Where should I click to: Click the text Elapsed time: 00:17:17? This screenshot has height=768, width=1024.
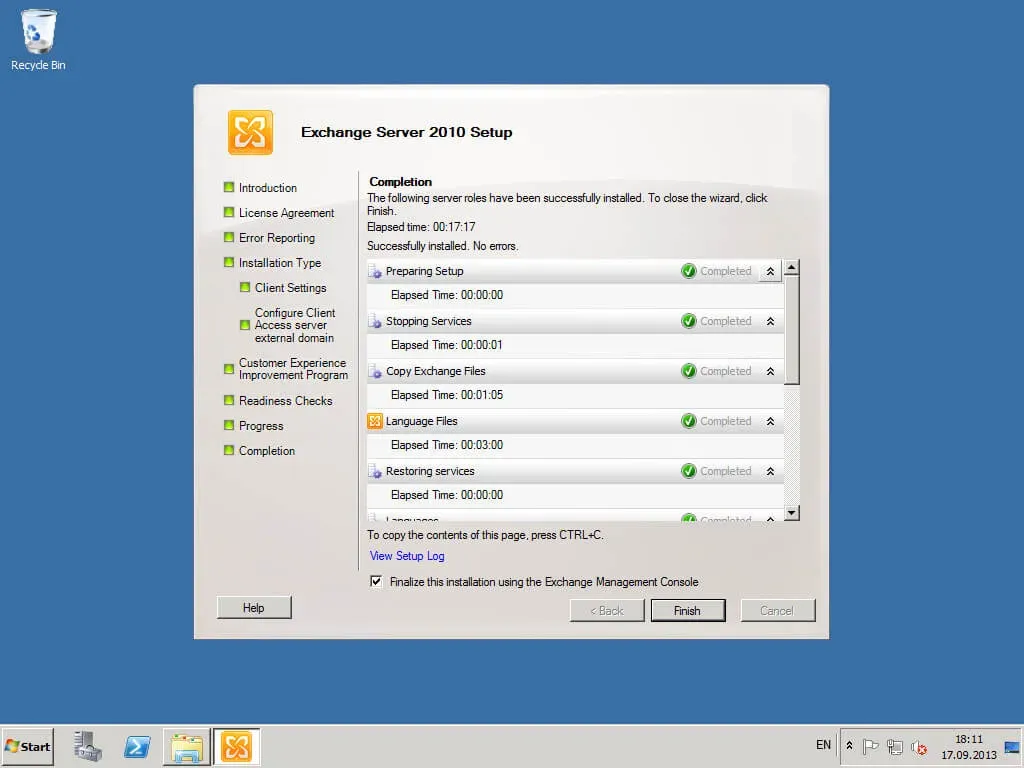point(421,227)
